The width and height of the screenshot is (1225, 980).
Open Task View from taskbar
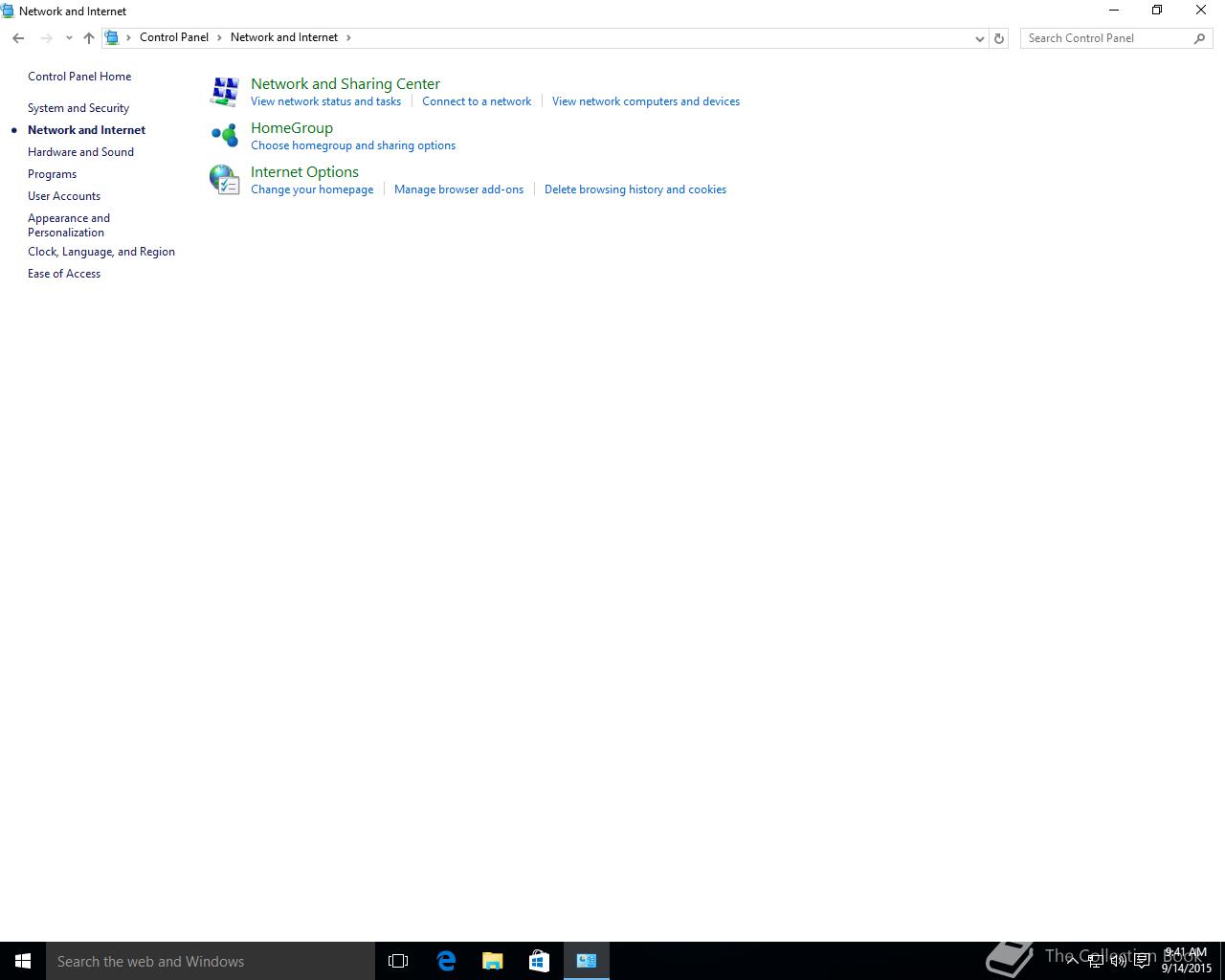pos(398,961)
